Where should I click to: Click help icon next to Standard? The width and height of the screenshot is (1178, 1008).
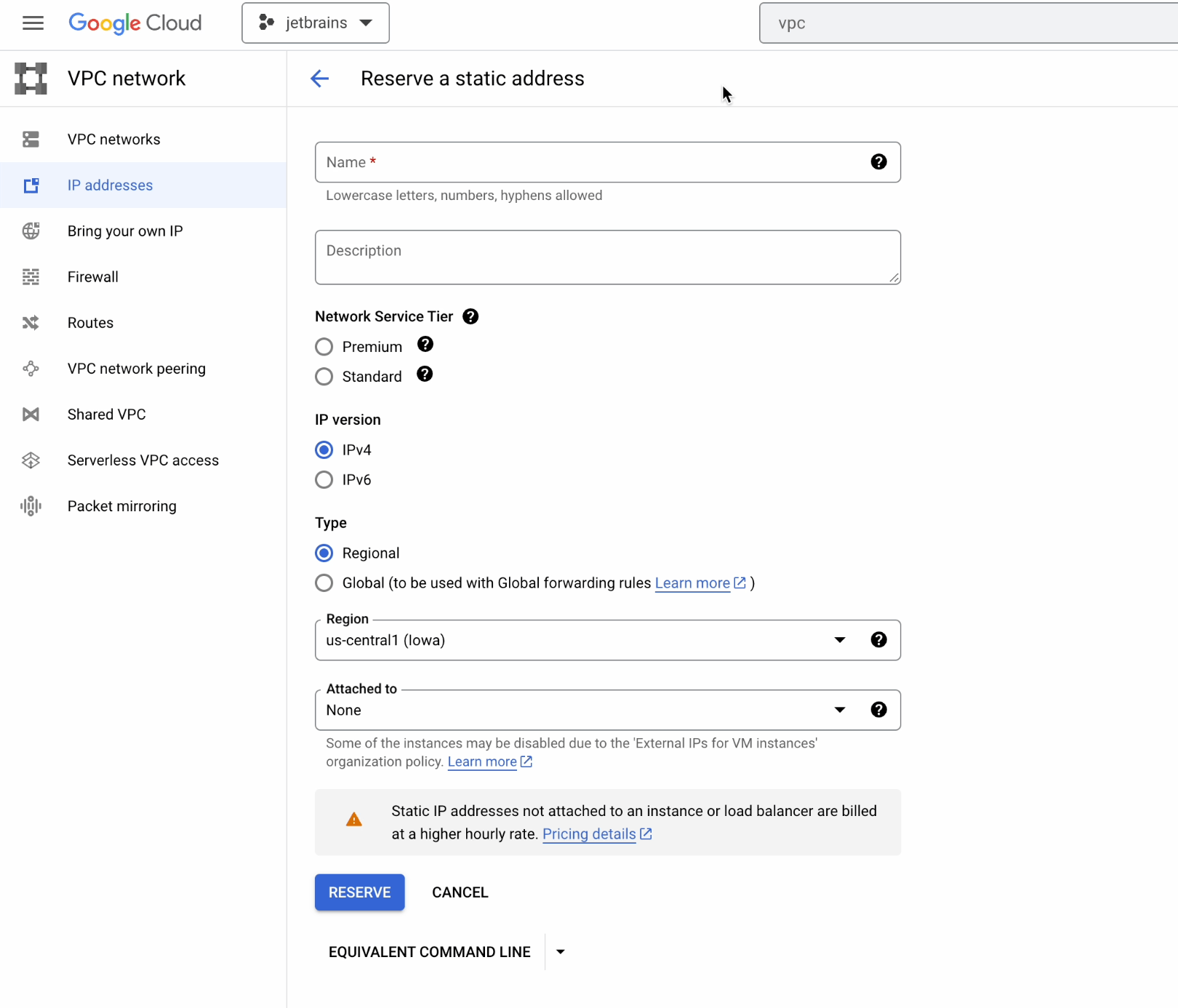tap(425, 375)
